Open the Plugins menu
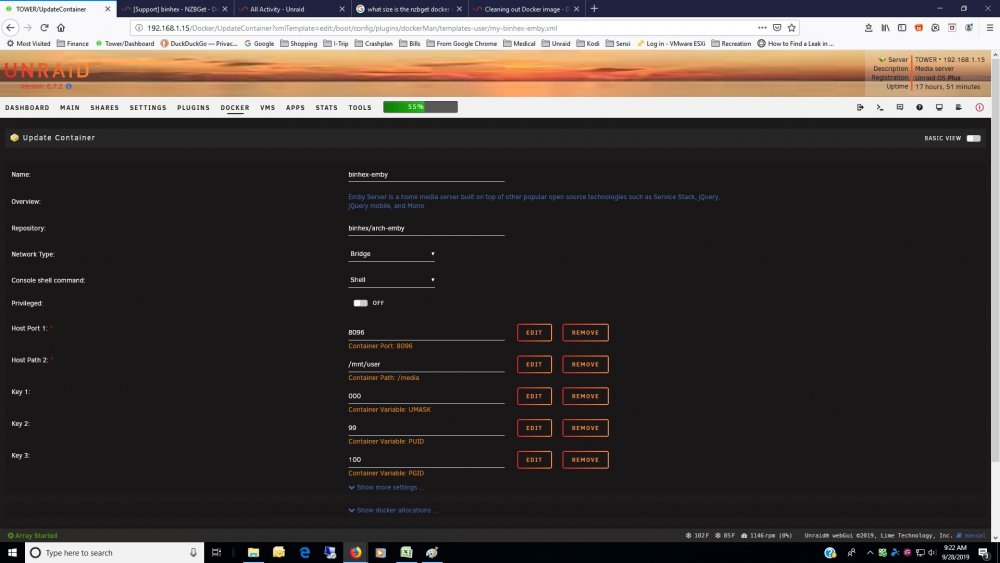 [193, 108]
